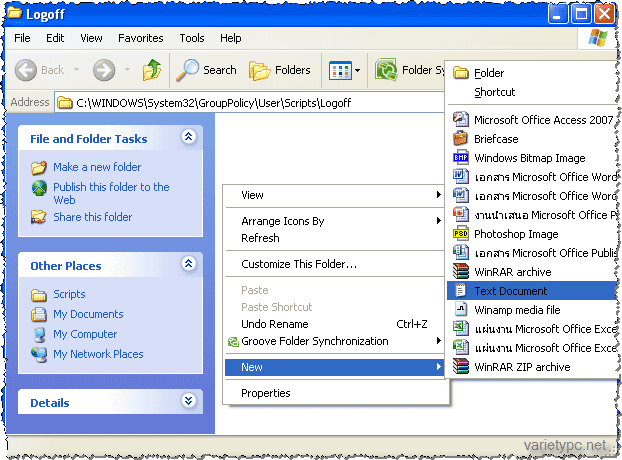Click the My Network Places icon

(39, 354)
